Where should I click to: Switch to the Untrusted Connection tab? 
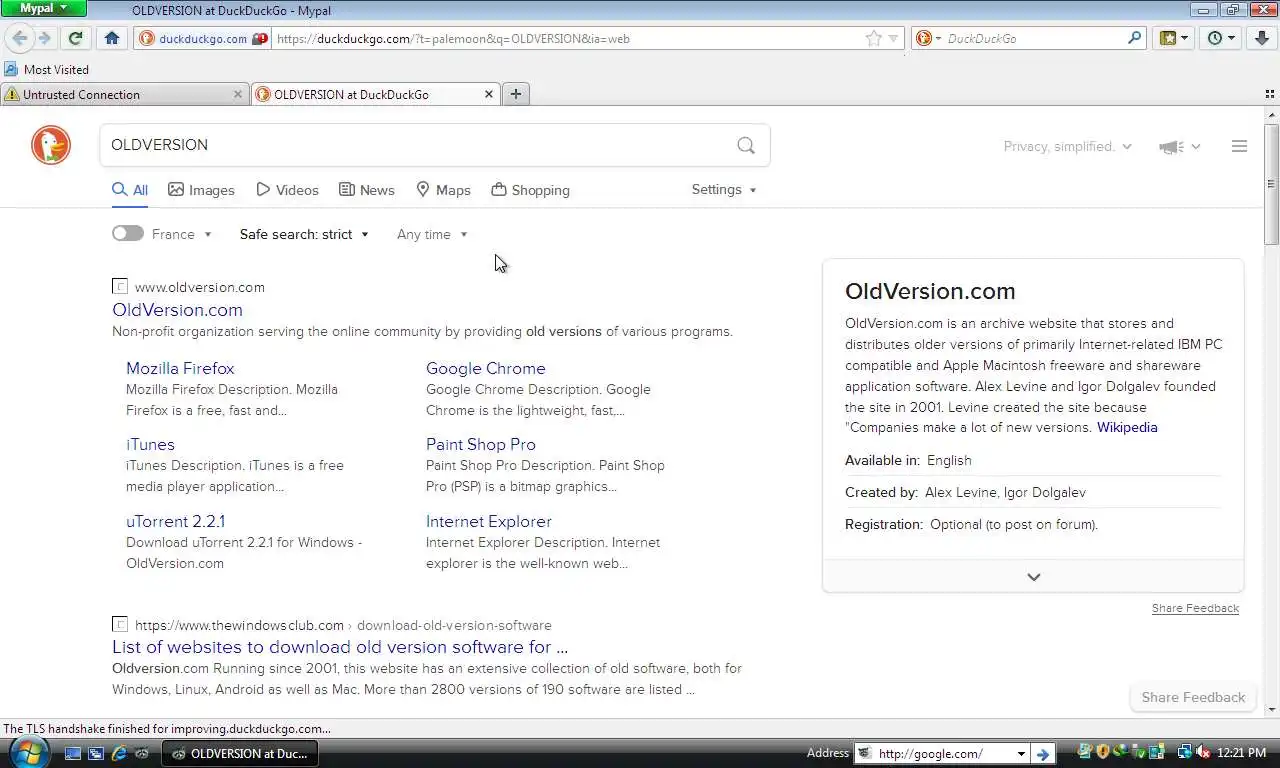(x=124, y=94)
